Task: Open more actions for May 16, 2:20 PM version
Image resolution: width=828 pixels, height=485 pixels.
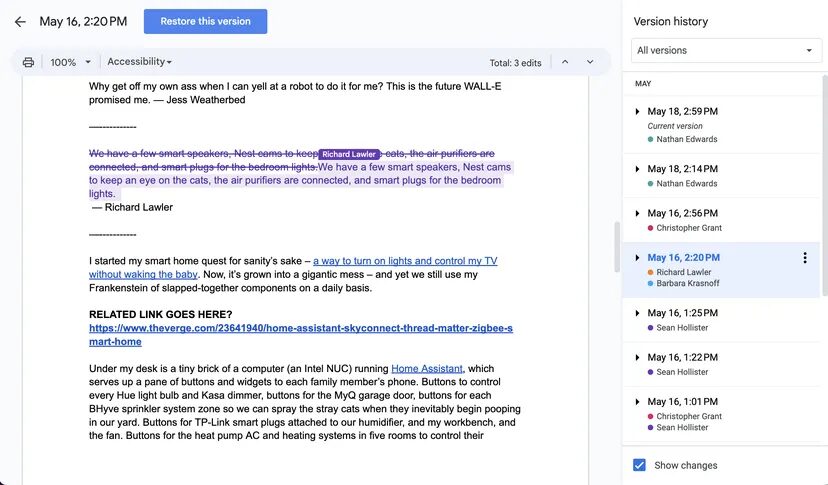Action: (805, 258)
